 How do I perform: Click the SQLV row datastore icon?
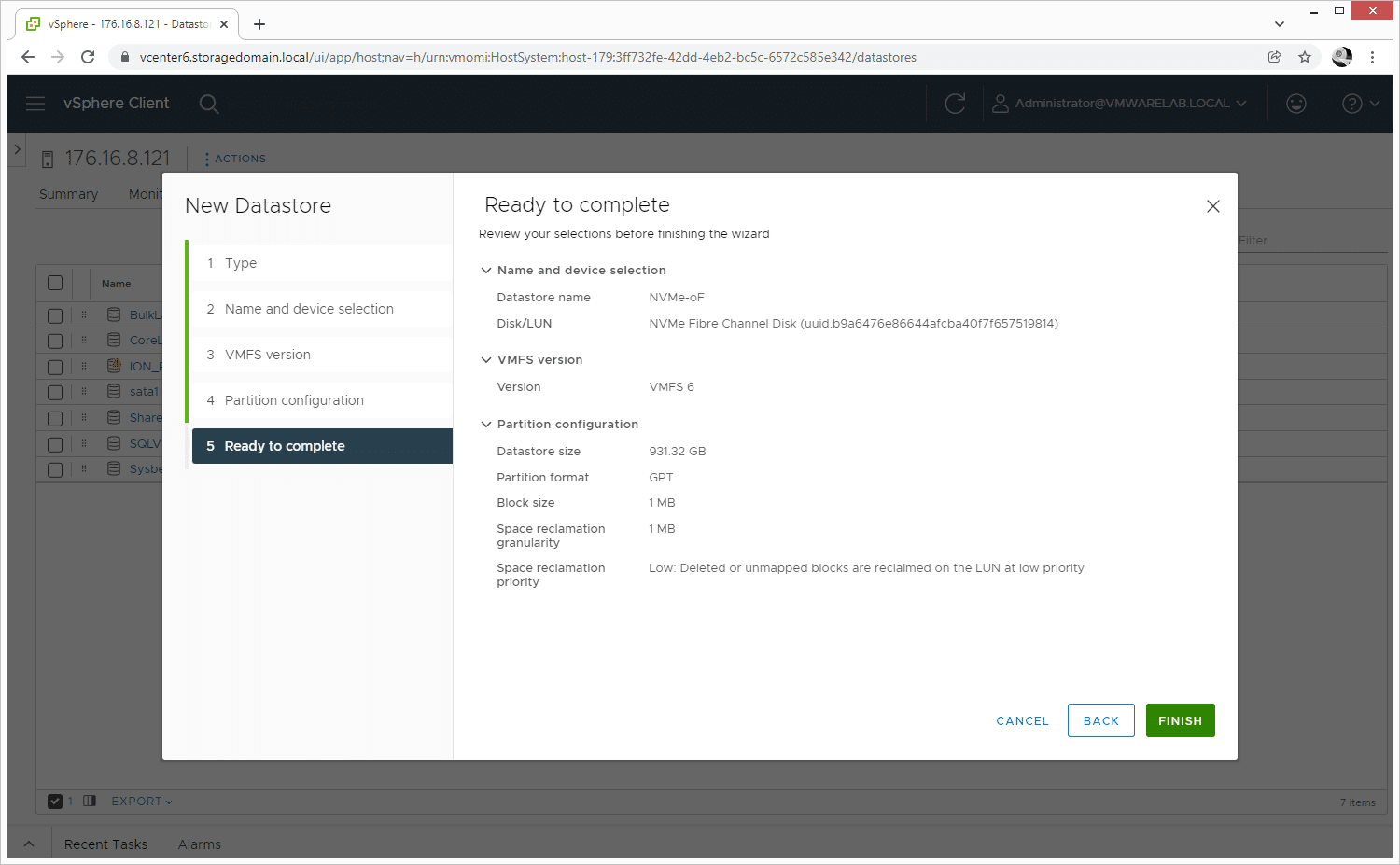[x=114, y=443]
